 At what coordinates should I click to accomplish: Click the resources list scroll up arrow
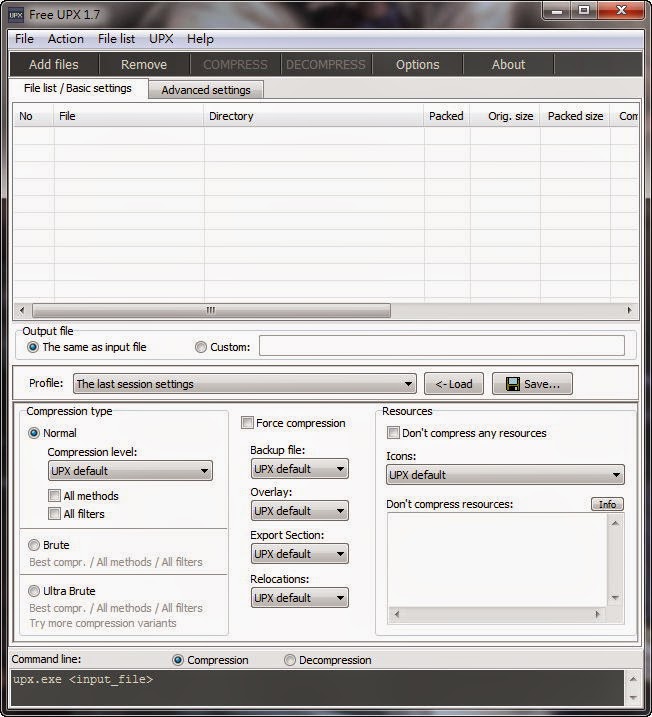coord(615,523)
